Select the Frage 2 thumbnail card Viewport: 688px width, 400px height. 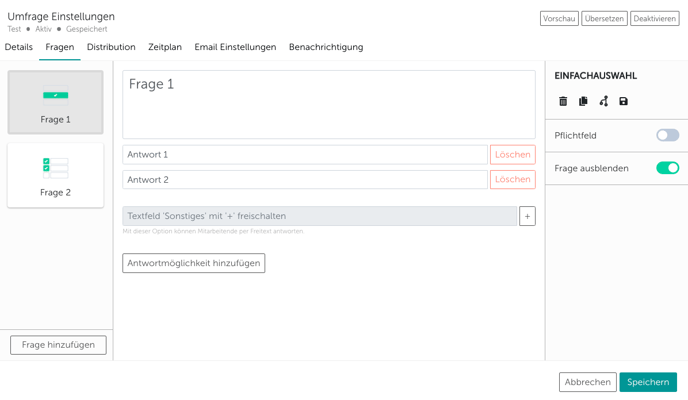click(x=55, y=175)
